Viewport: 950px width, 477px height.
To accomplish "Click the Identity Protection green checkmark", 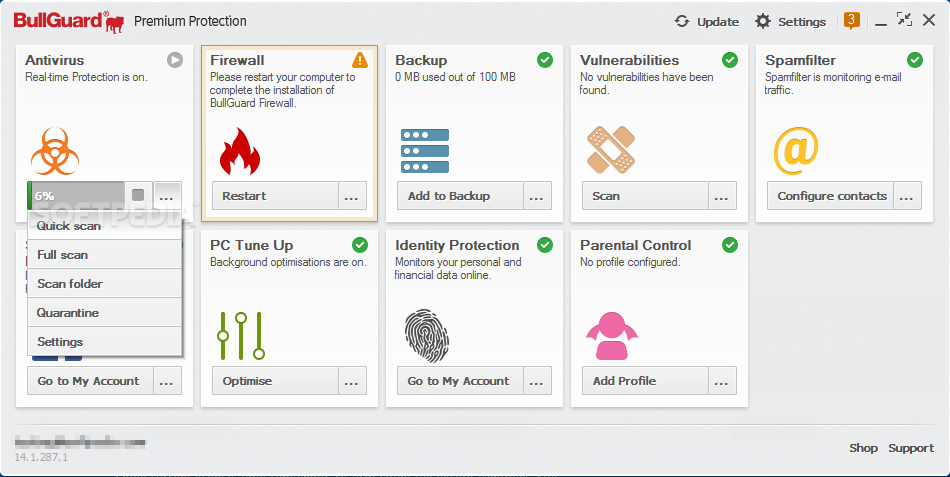I will pos(545,245).
